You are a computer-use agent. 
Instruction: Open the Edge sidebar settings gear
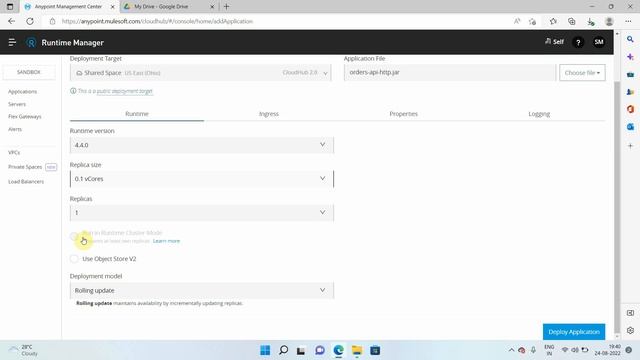pos(630,330)
